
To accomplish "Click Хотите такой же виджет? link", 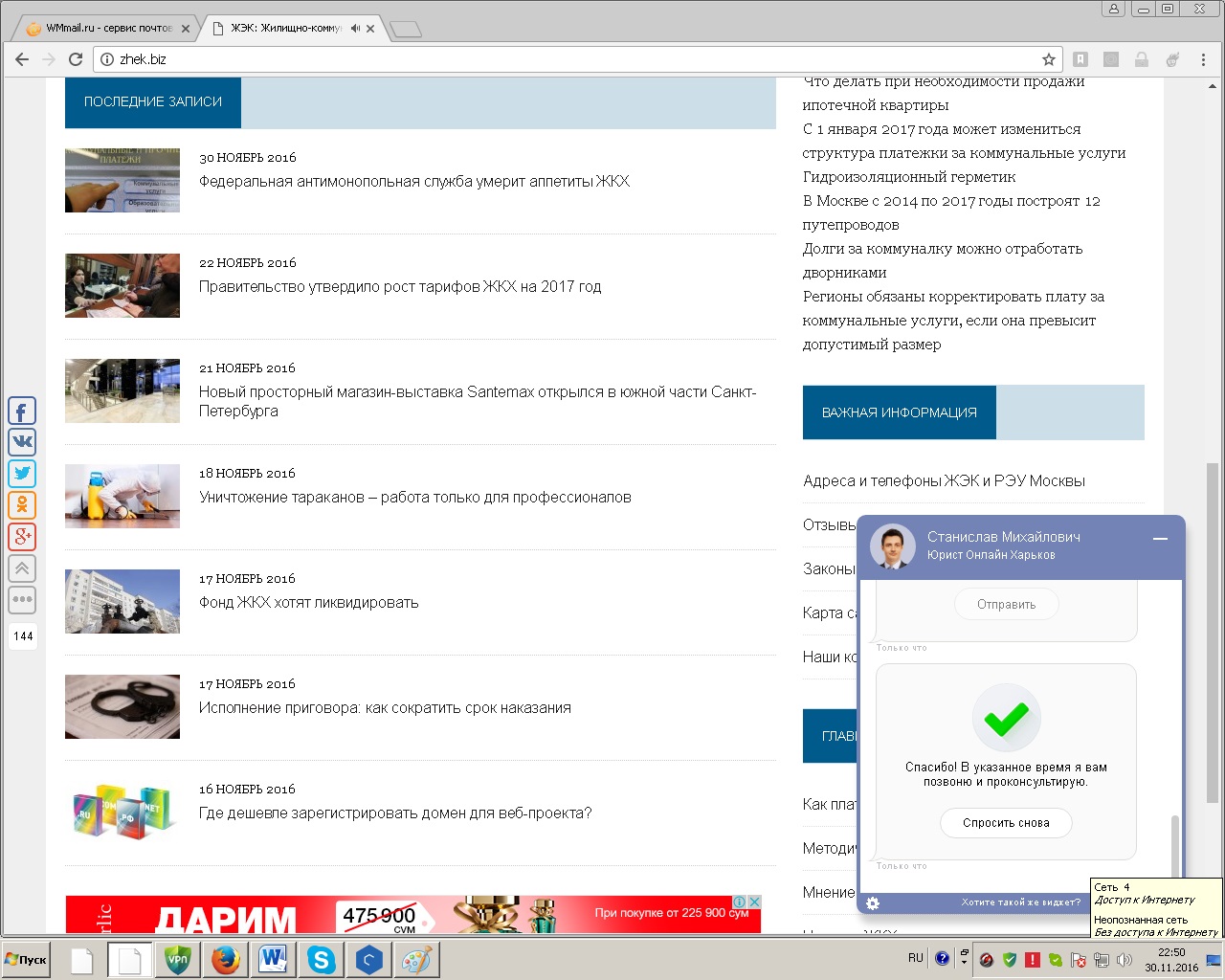I will (1020, 902).
